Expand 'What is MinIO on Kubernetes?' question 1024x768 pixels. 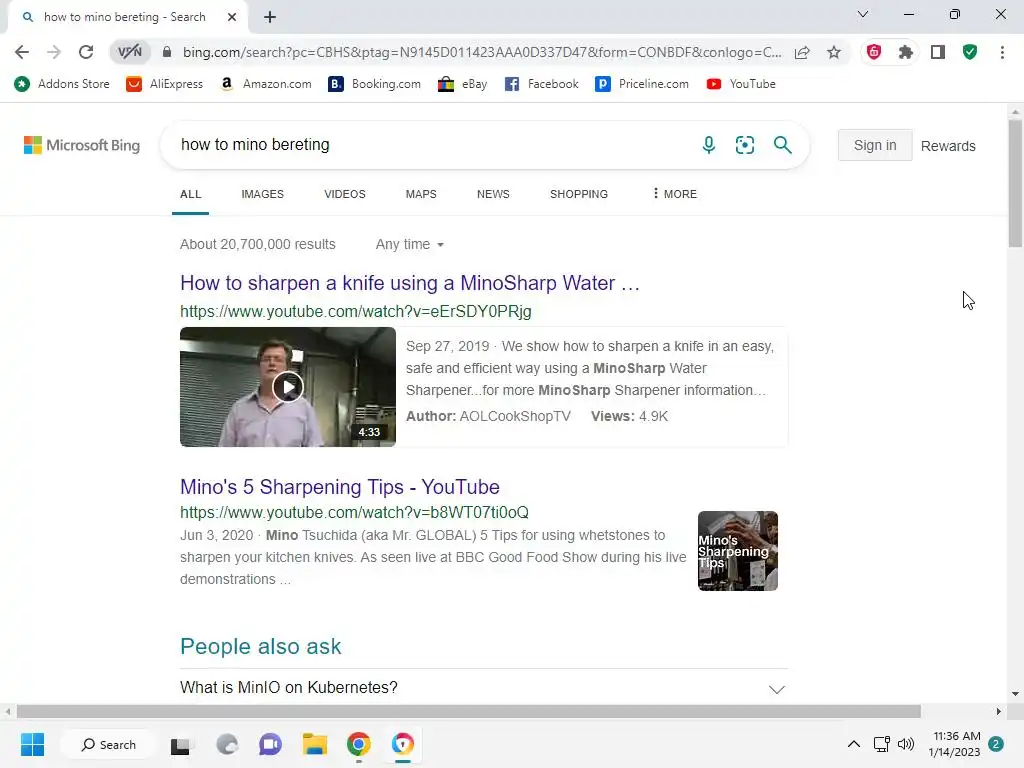(484, 688)
